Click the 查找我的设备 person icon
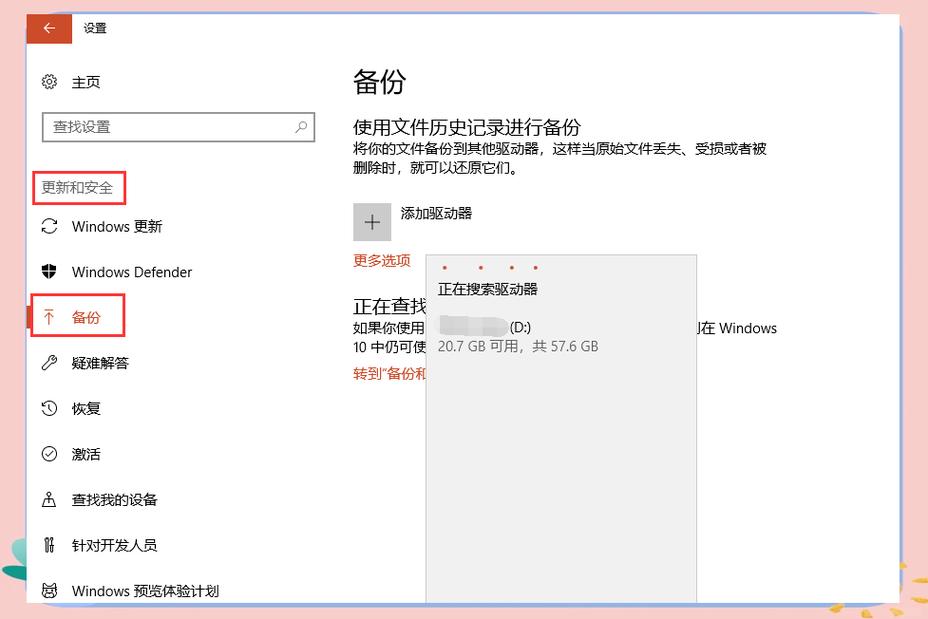 pos(49,499)
